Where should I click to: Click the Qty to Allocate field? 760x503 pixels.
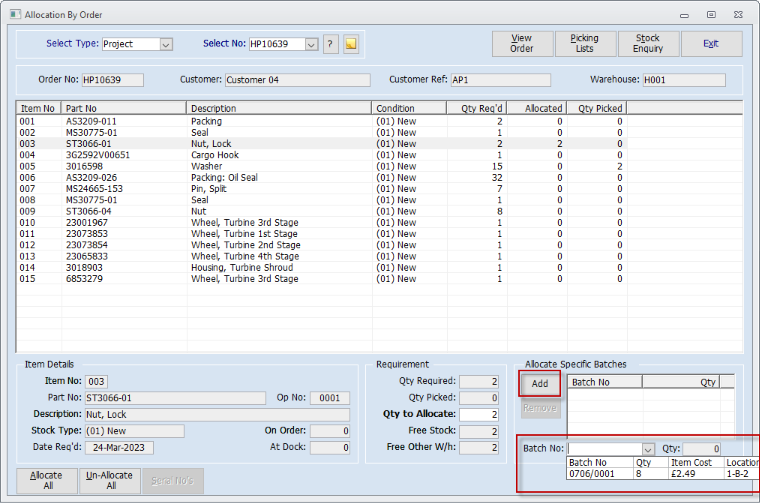[479, 414]
